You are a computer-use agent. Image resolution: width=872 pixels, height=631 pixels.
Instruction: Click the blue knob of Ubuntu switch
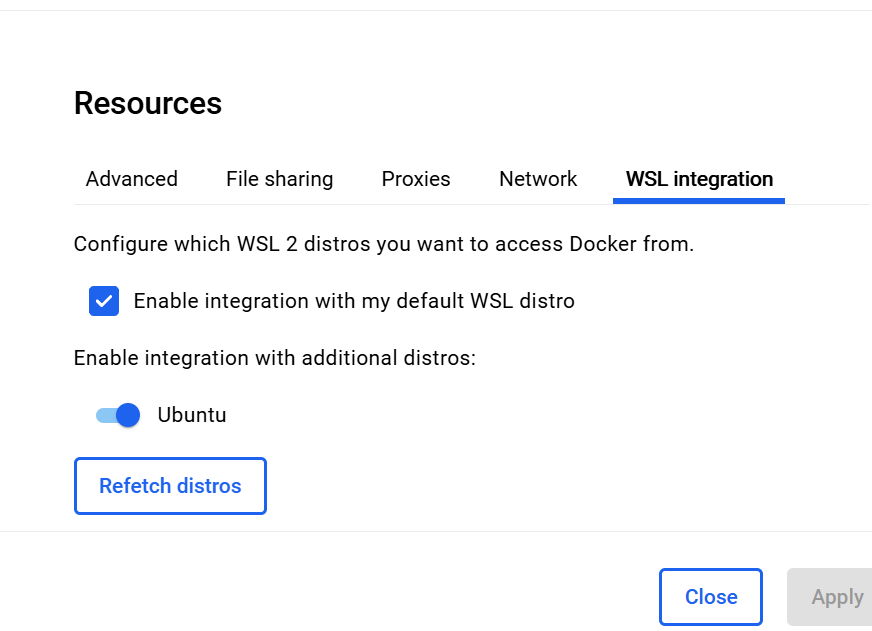(127, 415)
